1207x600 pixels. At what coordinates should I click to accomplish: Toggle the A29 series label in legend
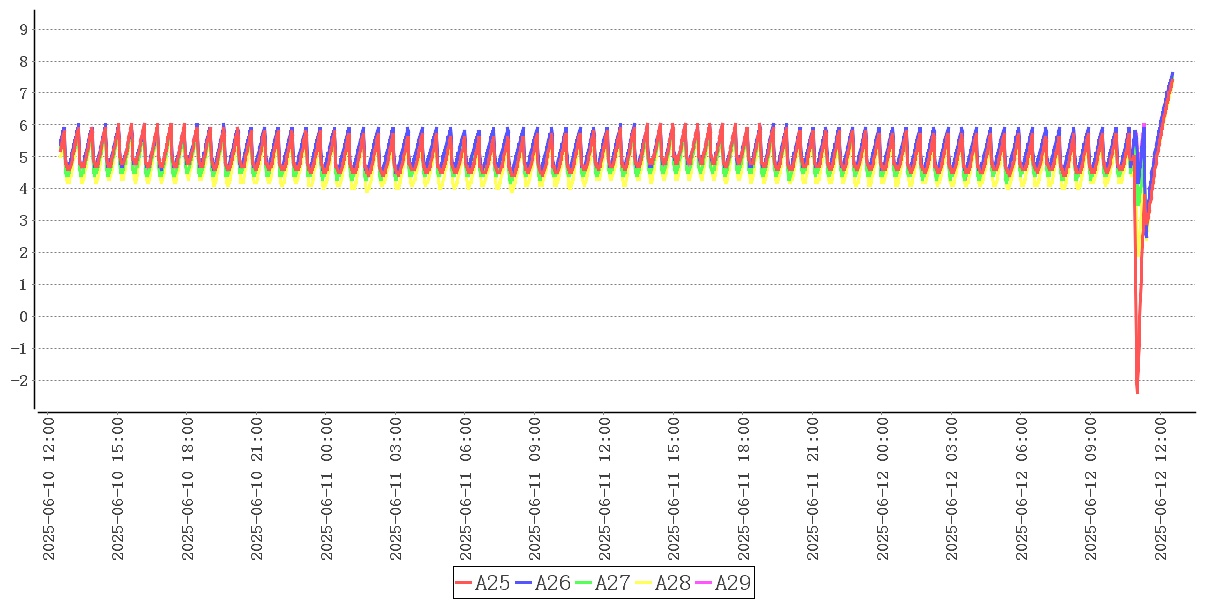732,583
